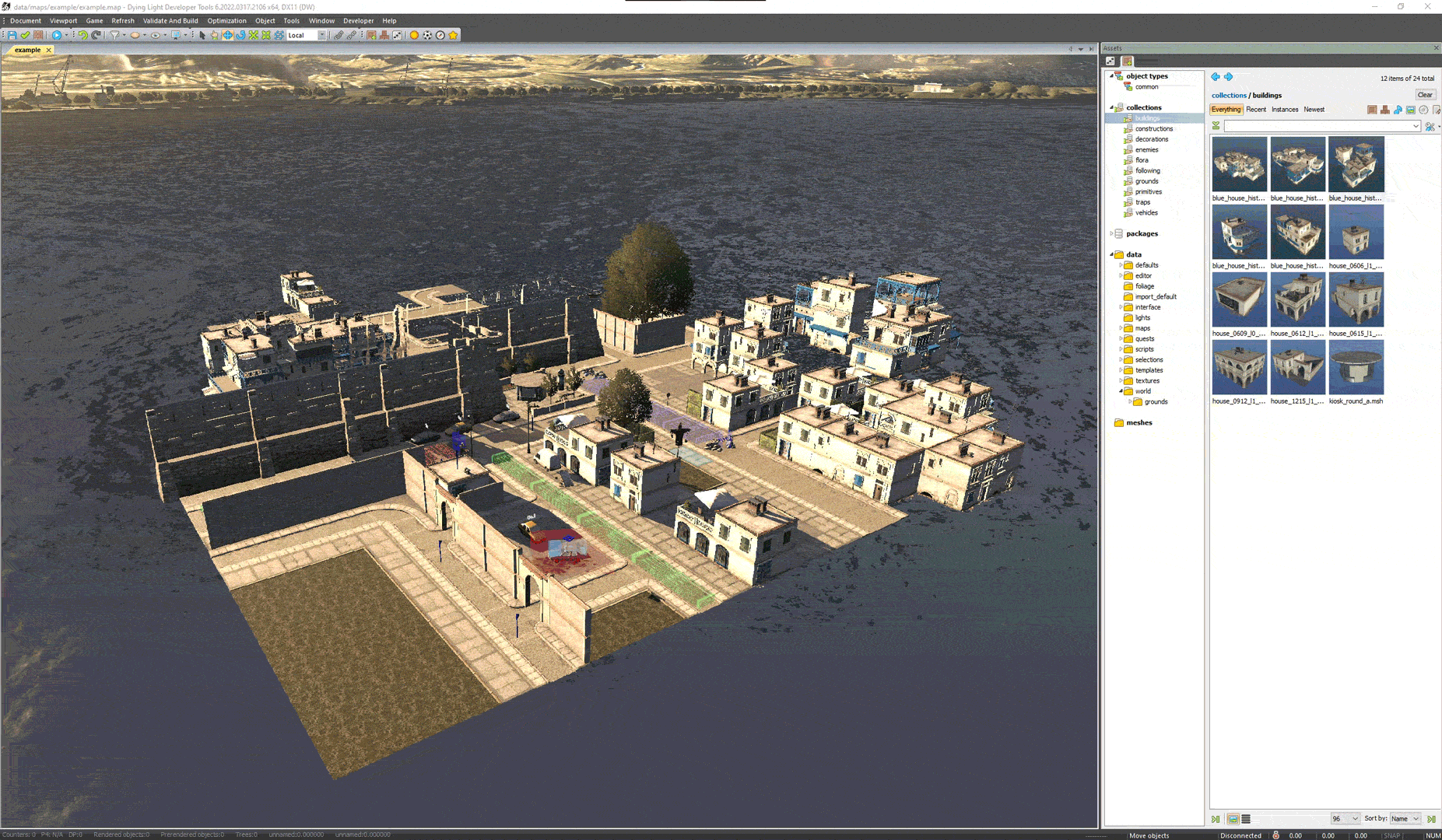Image resolution: width=1442 pixels, height=840 pixels.
Task: Collapse the collections tree node
Action: point(1111,107)
